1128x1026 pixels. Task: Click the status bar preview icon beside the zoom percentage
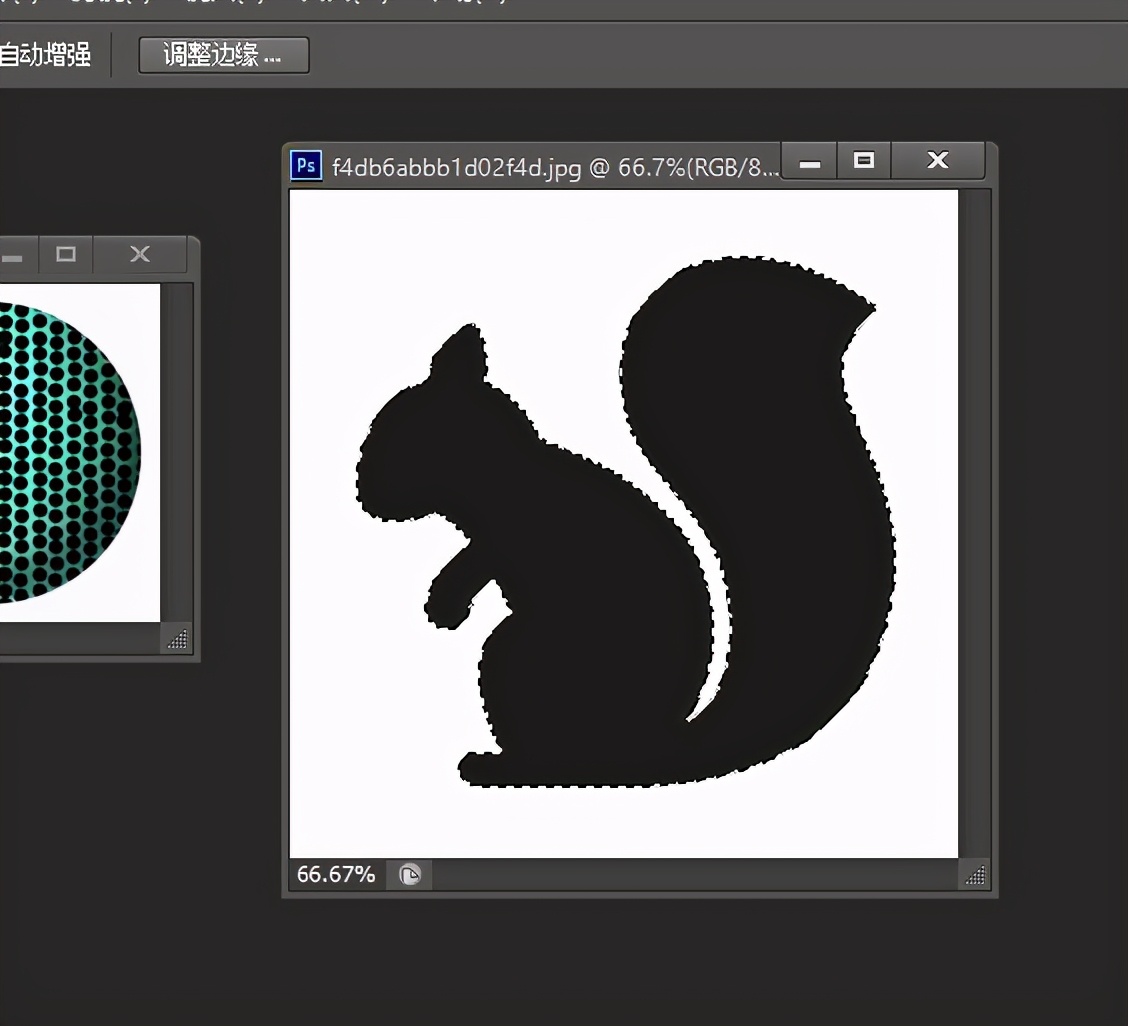tap(409, 874)
